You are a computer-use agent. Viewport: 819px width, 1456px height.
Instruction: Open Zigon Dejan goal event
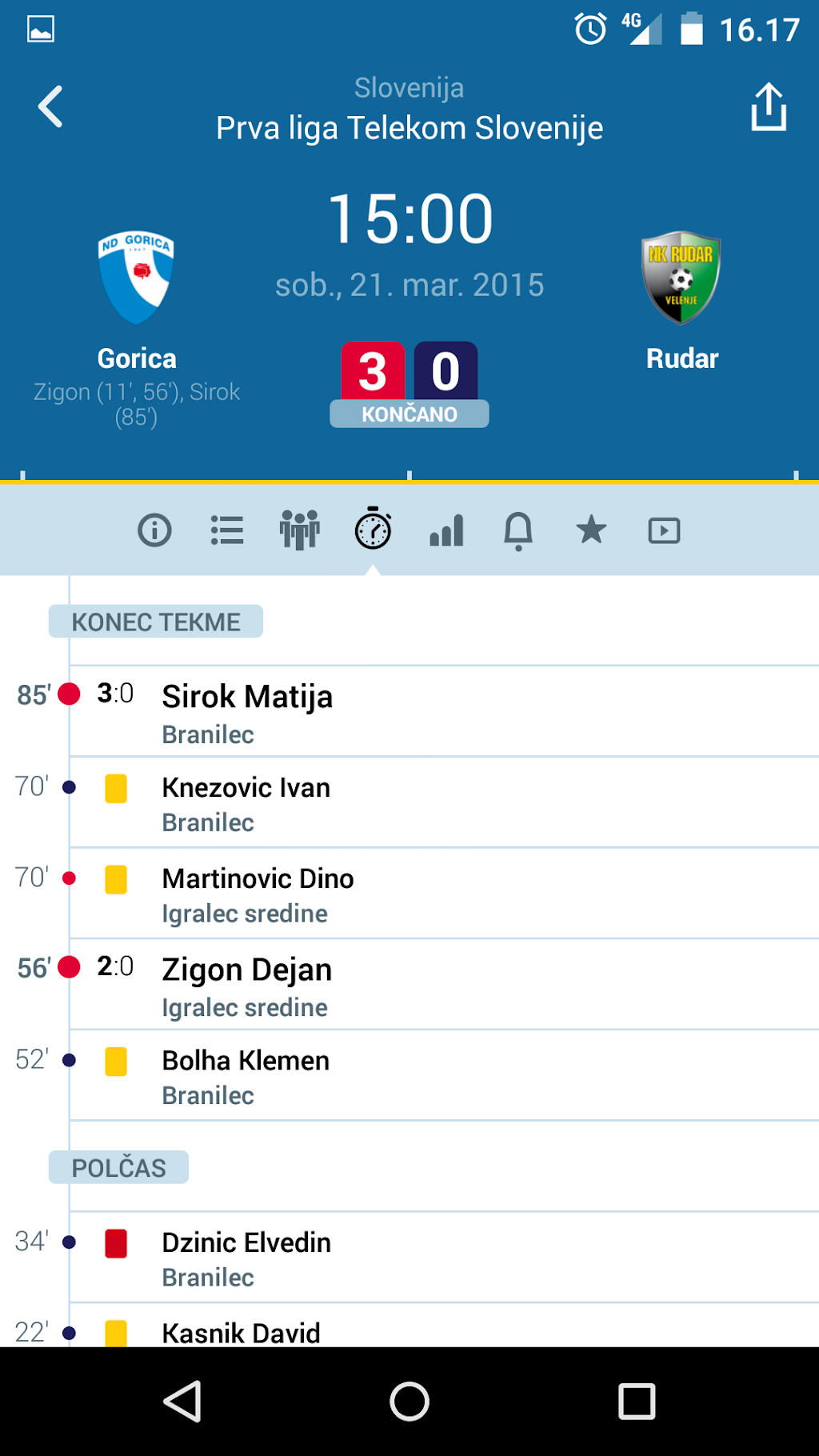pyautogui.click(x=246, y=984)
